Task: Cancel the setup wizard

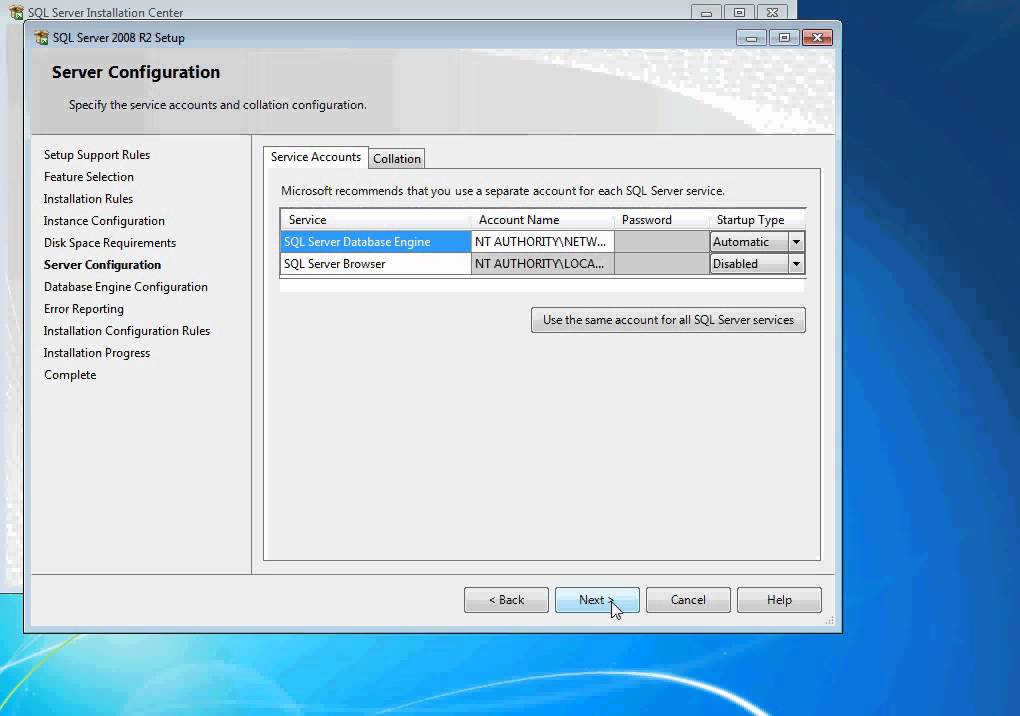Action: [688, 600]
